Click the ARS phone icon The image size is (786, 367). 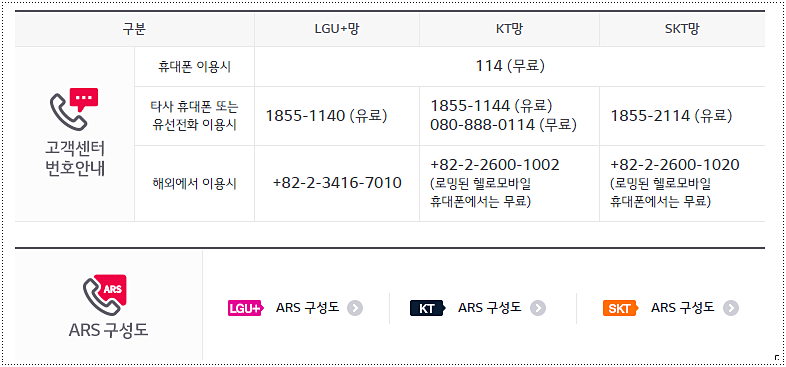[105, 294]
